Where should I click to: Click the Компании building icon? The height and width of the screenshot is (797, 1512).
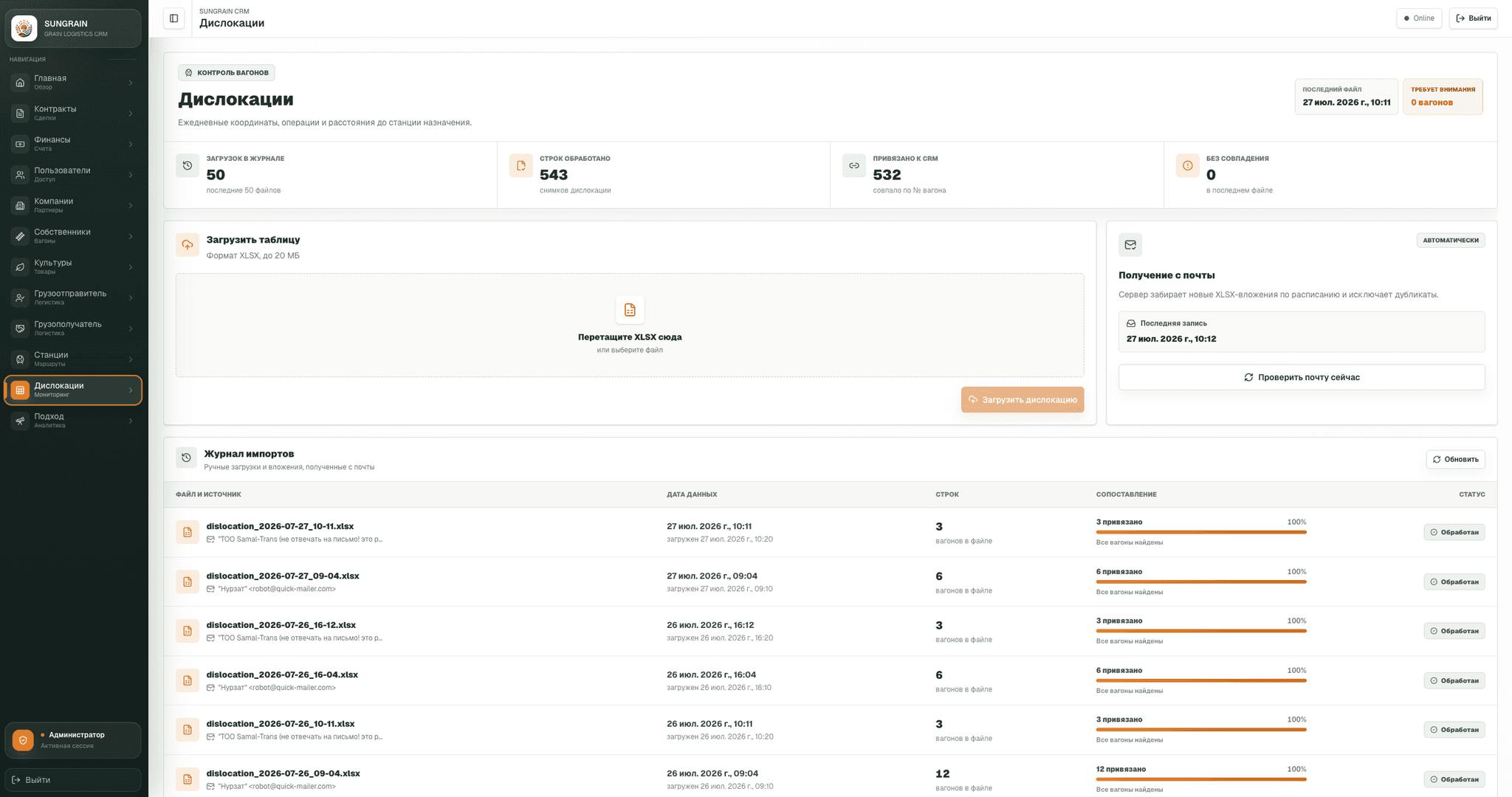(x=20, y=205)
